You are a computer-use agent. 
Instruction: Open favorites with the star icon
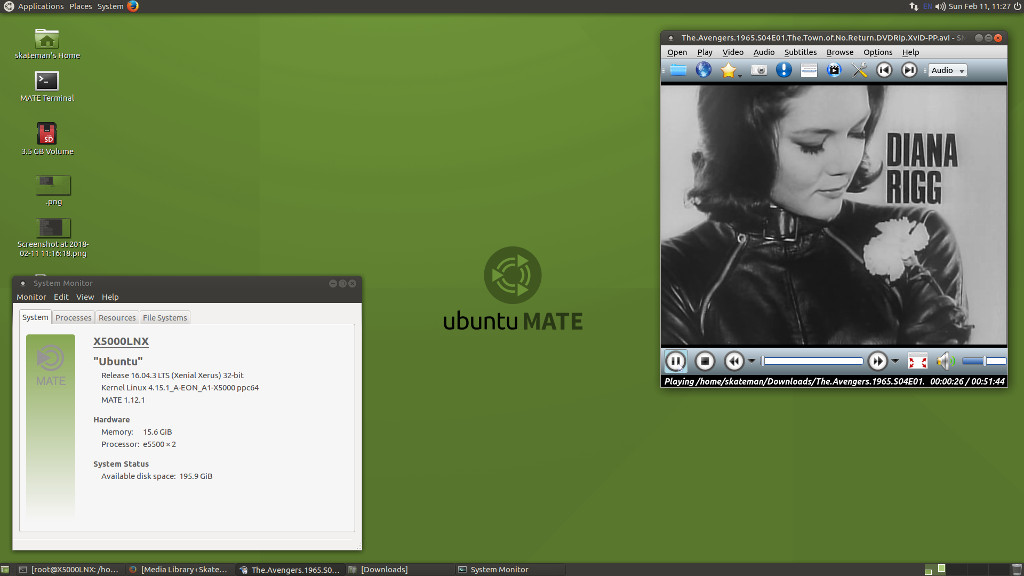click(x=728, y=71)
